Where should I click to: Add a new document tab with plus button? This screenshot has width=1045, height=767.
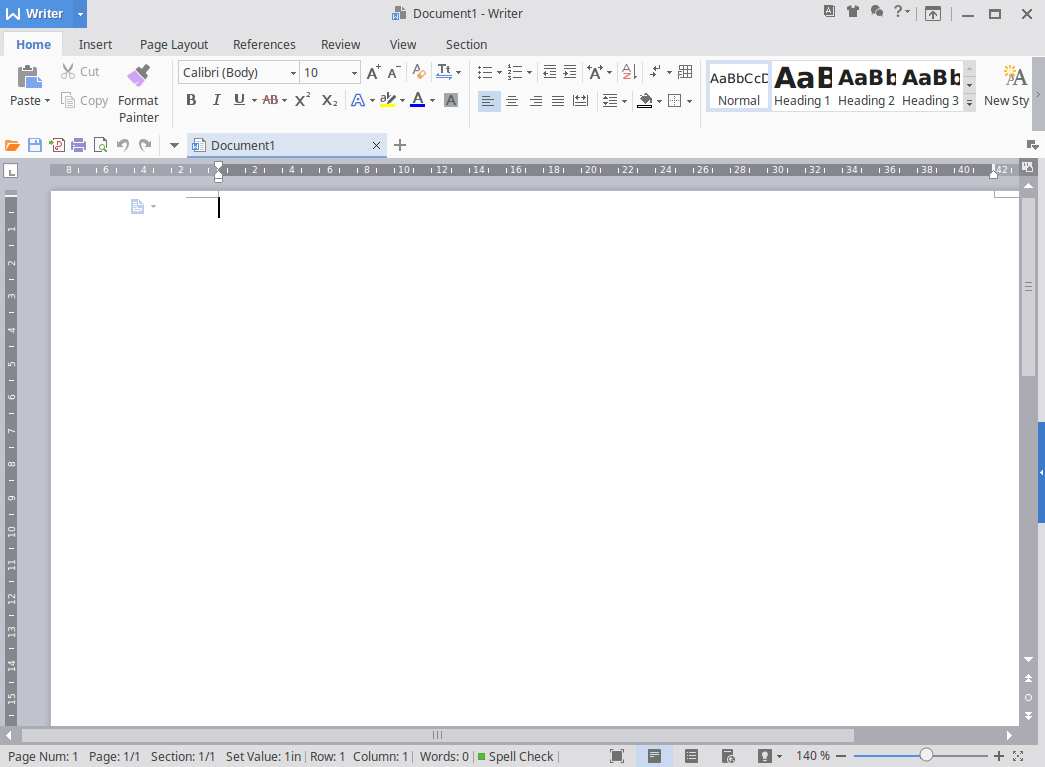(400, 145)
